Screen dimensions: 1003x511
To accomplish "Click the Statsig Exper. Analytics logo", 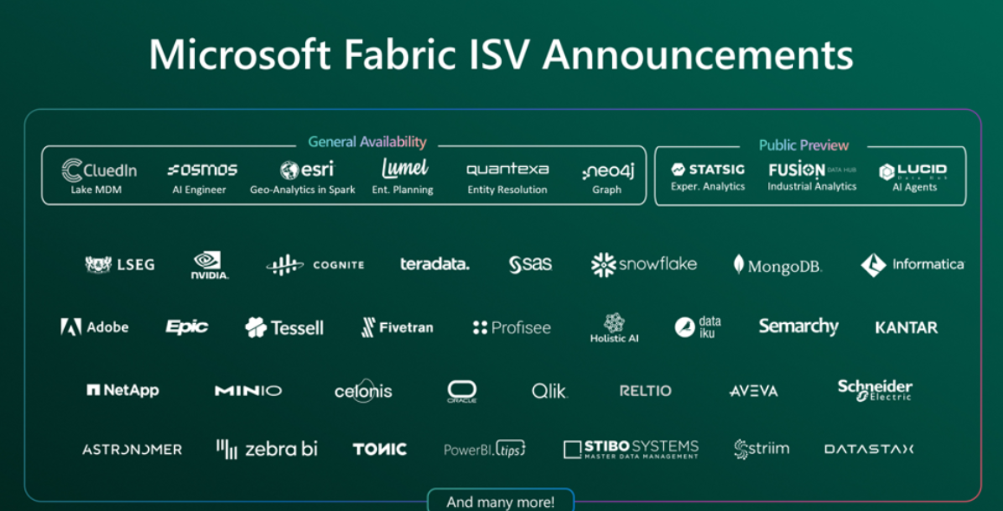I will (708, 170).
